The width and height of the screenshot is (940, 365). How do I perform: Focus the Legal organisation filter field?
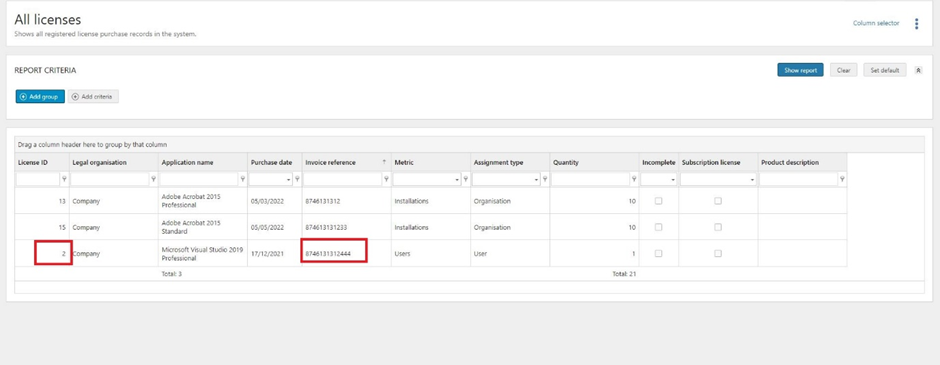click(110, 179)
